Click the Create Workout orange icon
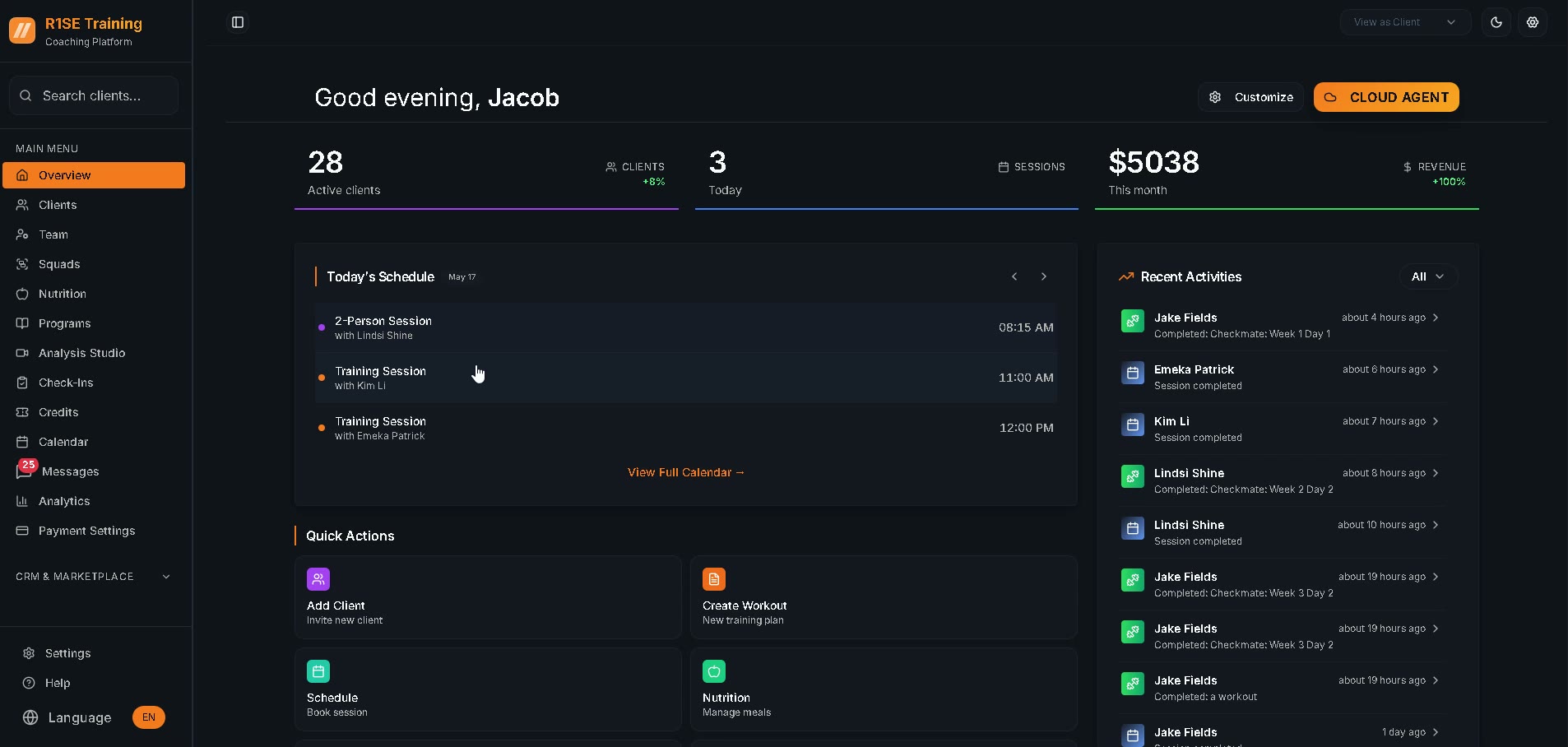This screenshot has height=747, width=1568. pos(714,579)
